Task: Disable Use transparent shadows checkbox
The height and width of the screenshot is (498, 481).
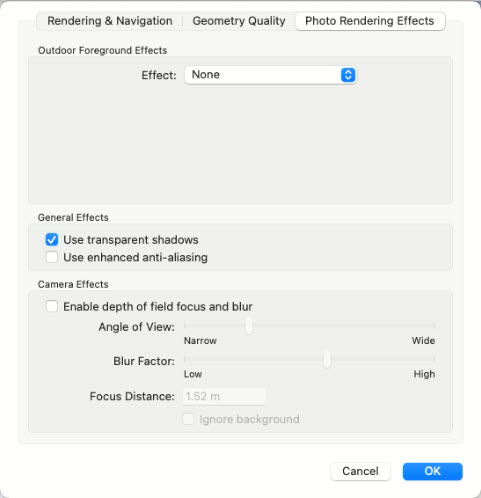Action: 52,240
